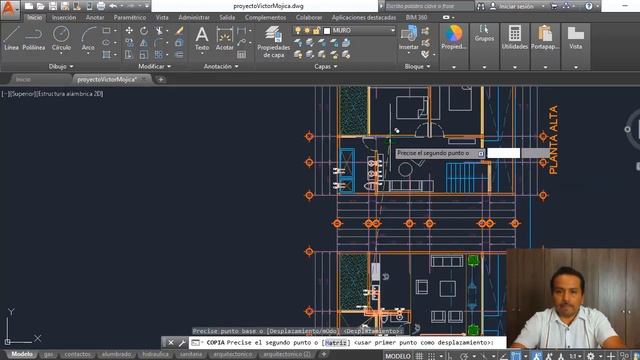Toggle MODELO space button in status bar
Image resolution: width=640 pixels, height=360 pixels.
tap(398, 356)
